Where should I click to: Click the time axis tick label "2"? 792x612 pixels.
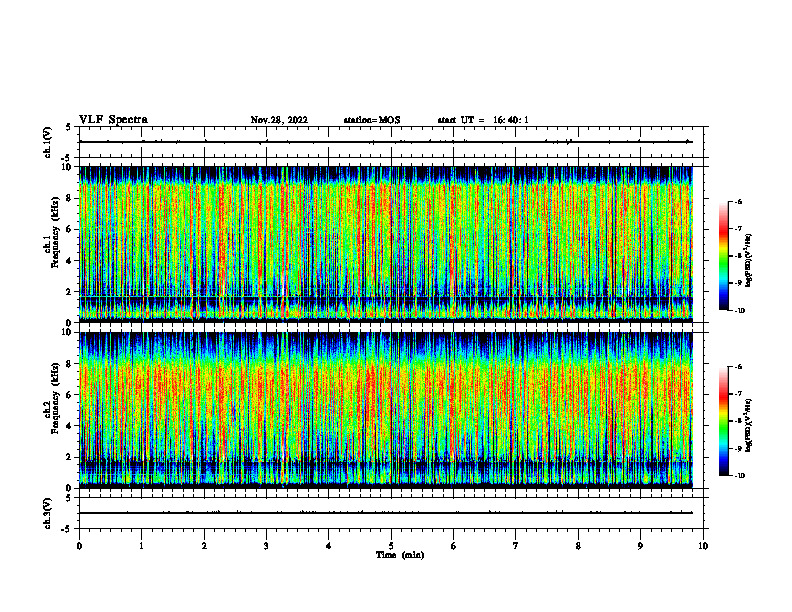pyautogui.click(x=204, y=546)
